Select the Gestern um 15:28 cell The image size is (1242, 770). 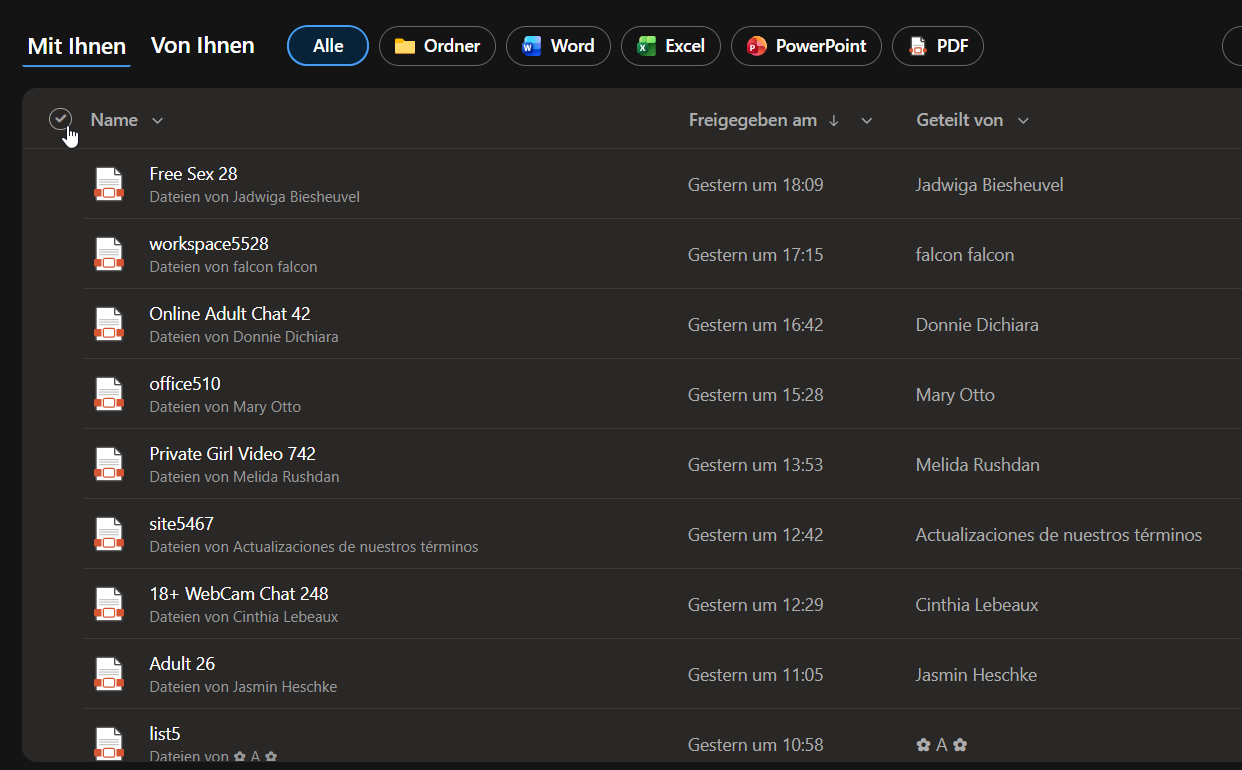point(755,395)
